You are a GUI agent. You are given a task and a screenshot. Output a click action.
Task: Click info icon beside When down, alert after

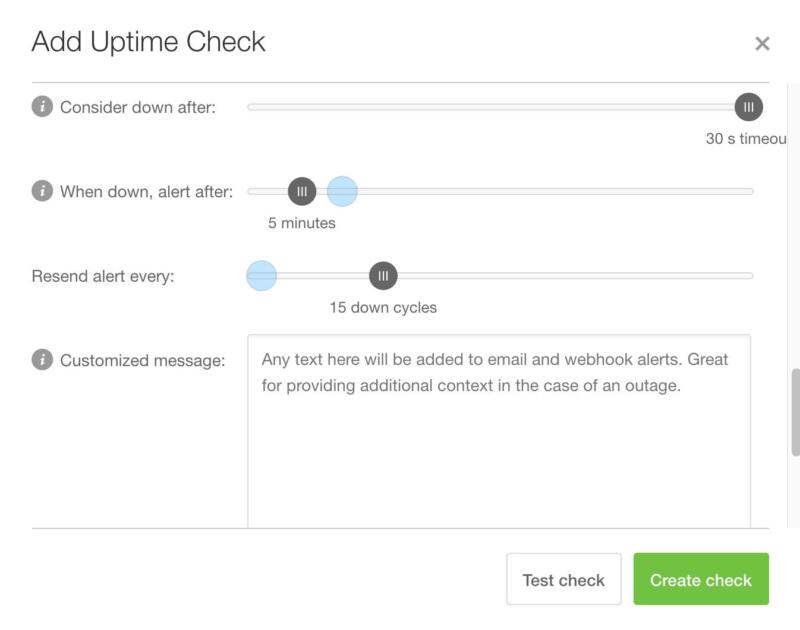pyautogui.click(x=42, y=191)
